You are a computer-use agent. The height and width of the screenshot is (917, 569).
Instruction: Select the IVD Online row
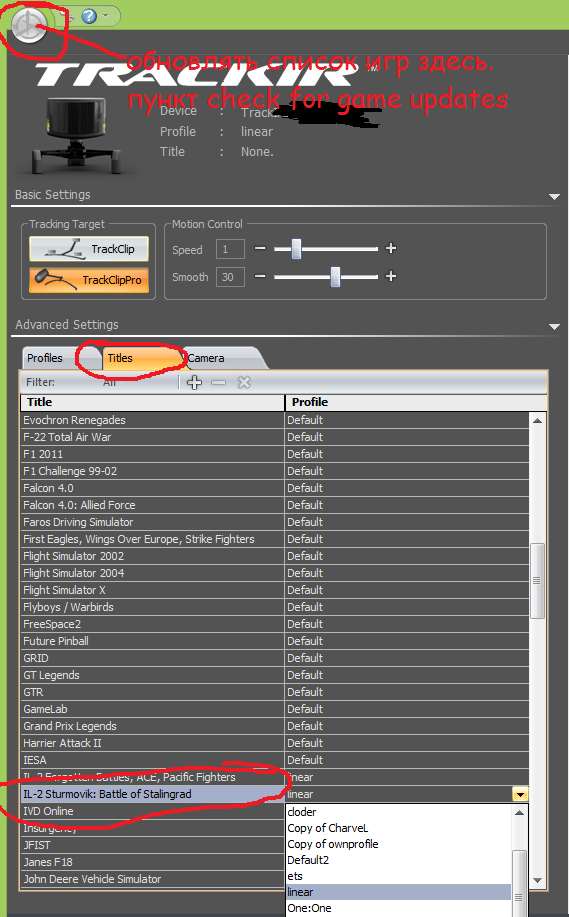[152, 811]
